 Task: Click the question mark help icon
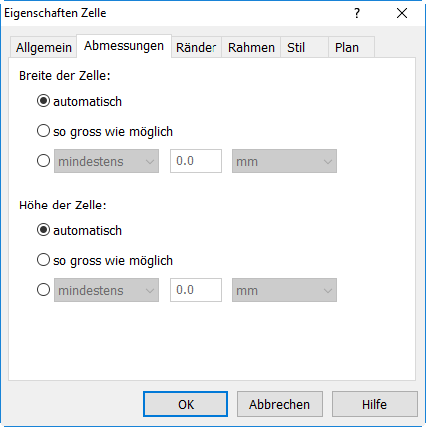point(357,13)
